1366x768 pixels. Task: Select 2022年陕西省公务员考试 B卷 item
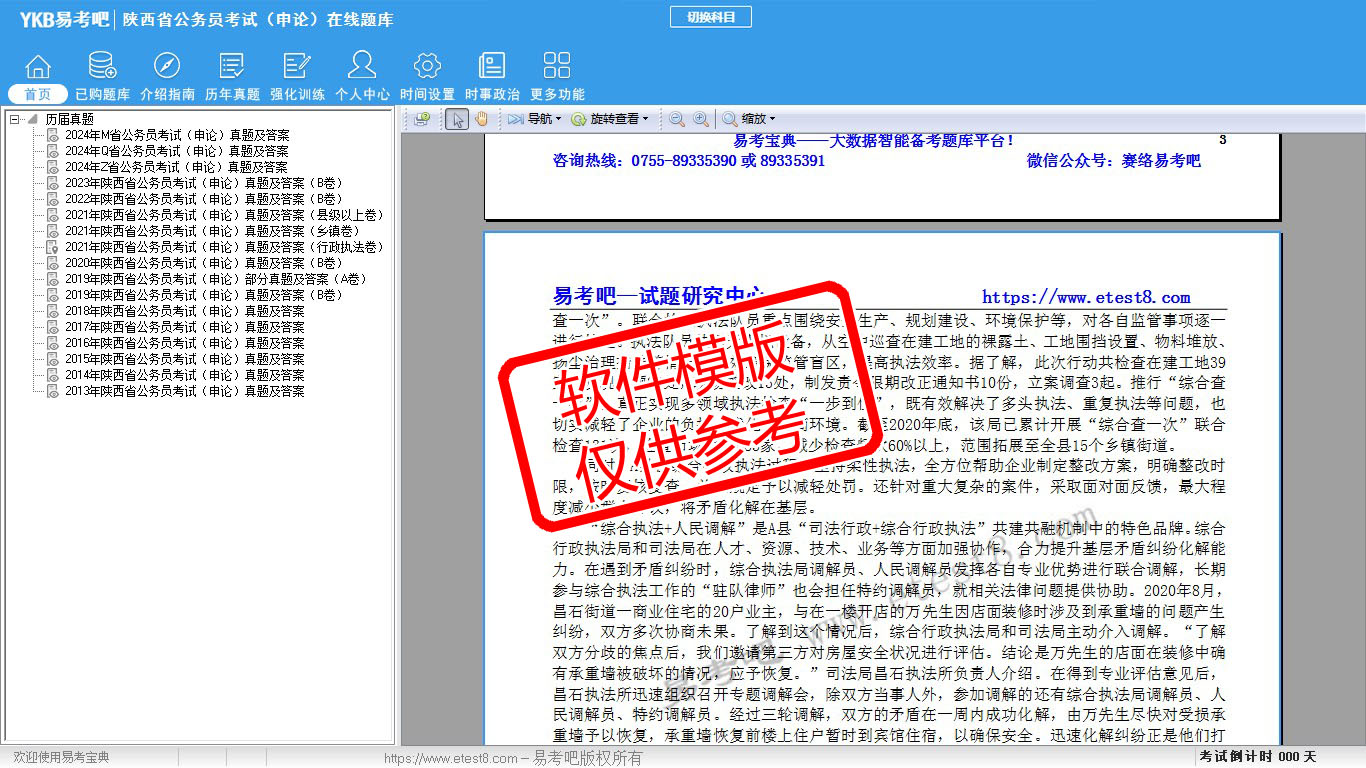204,199
